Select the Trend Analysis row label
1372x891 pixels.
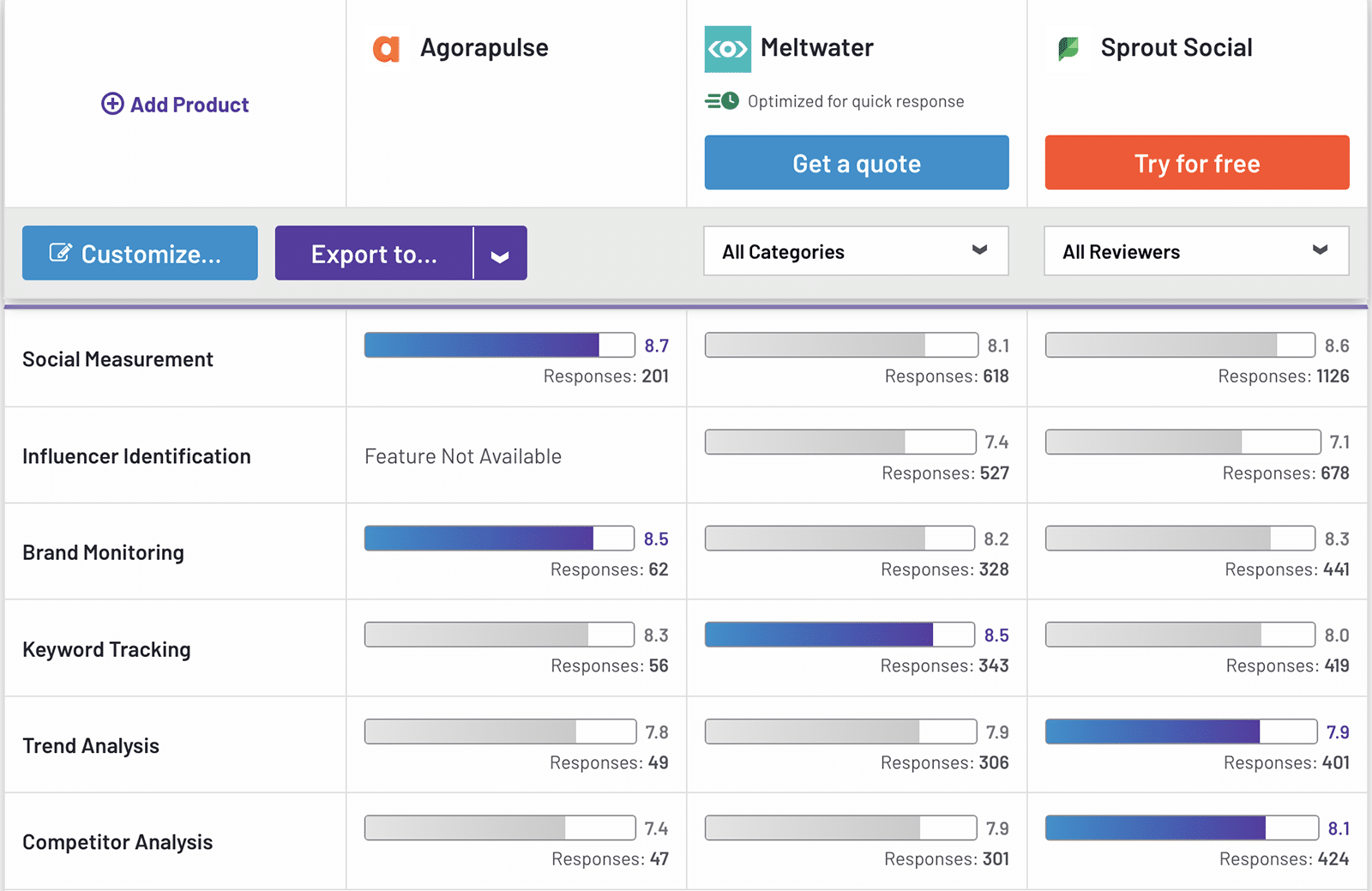pyautogui.click(x=91, y=746)
